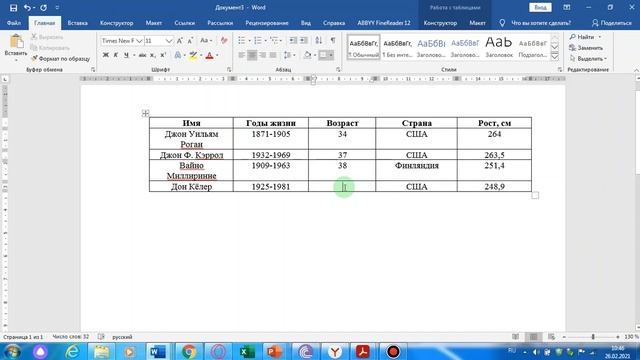Open the ABBYY FineReader 12 tab

tap(384, 23)
